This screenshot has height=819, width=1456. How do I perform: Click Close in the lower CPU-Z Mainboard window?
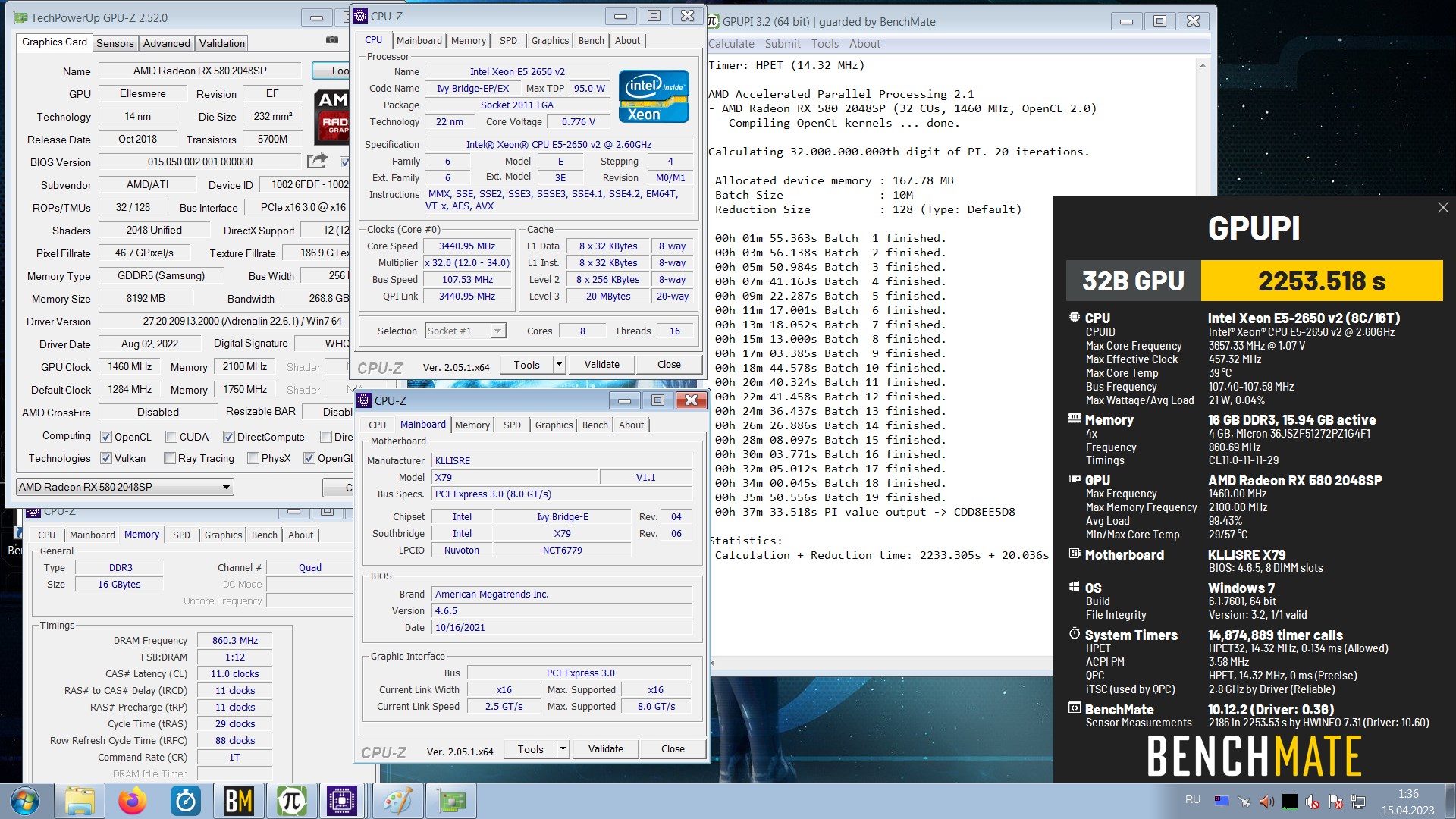tap(673, 749)
